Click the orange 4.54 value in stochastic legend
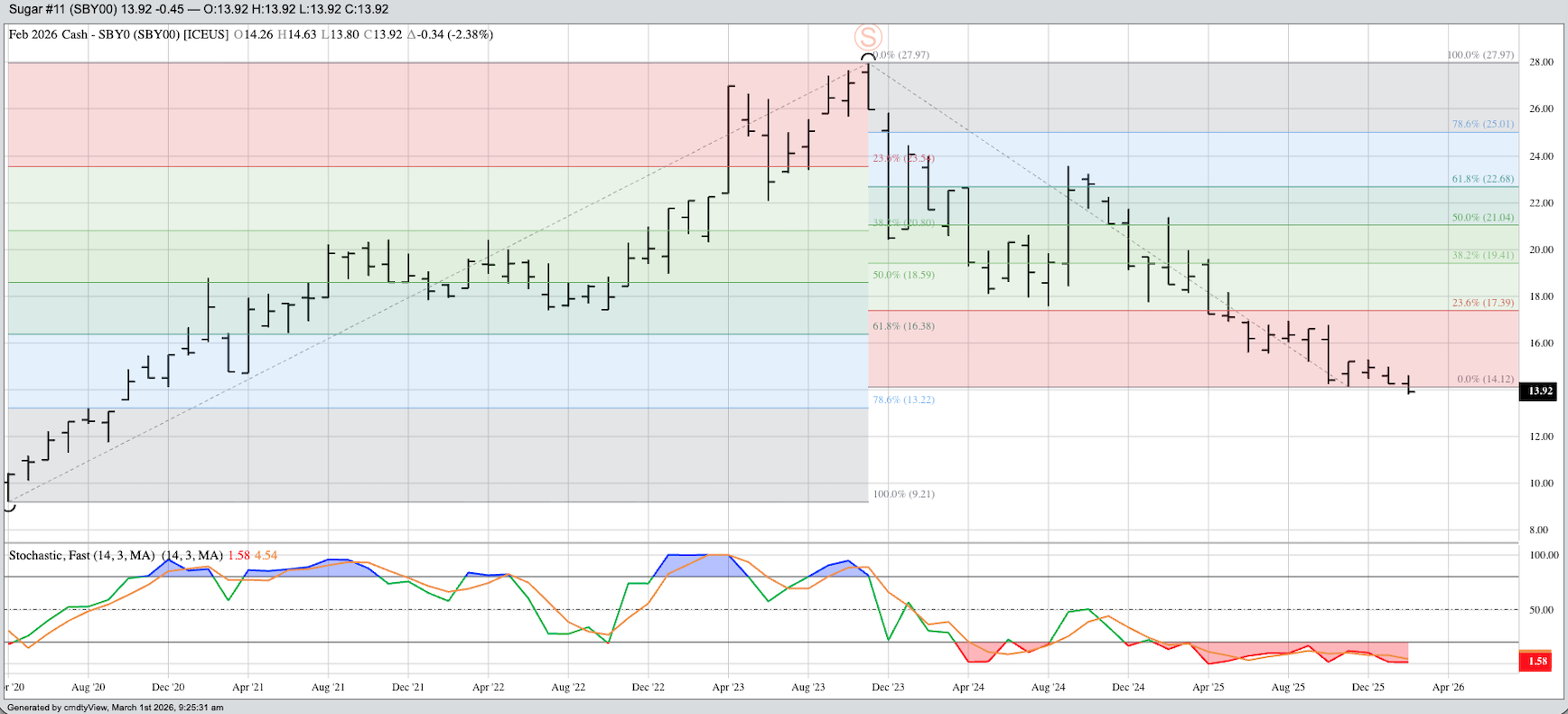1568x714 pixels. click(266, 556)
